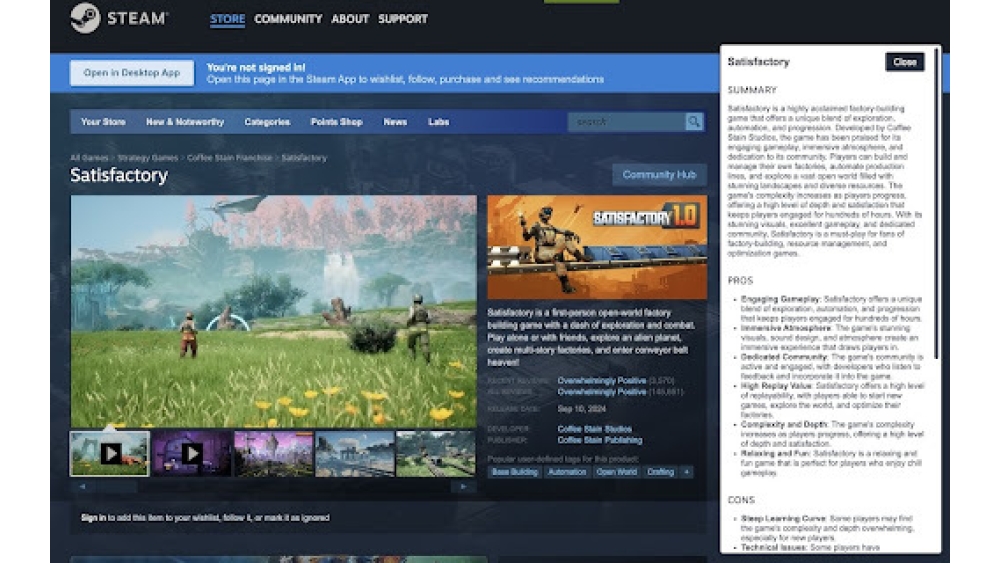Click the PROS heading in panel
The image size is (1000, 563).
coord(740,281)
